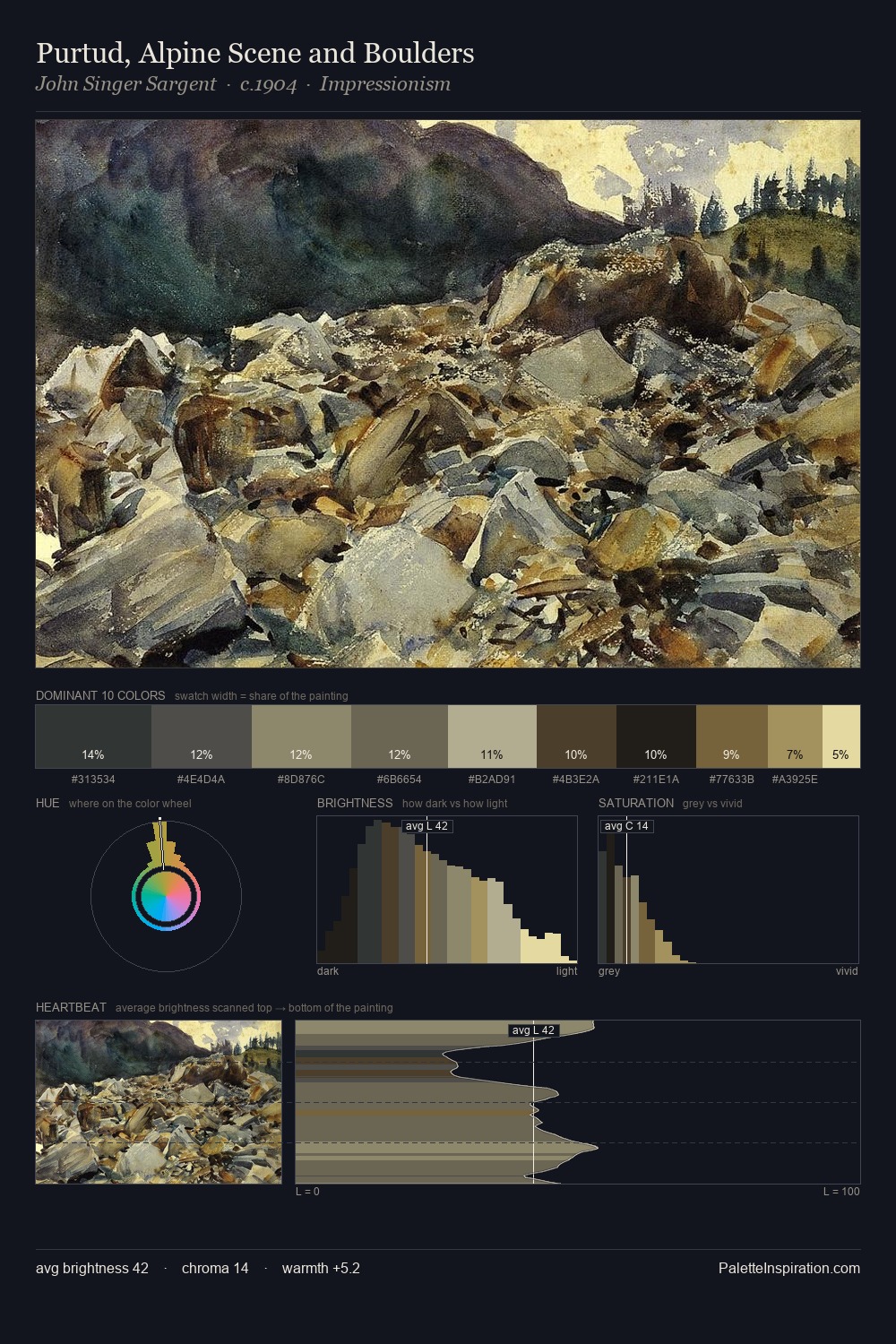Viewport: 896px width, 1344px height.
Task: Click the #A3925E tan swatch
Action: 795,737
